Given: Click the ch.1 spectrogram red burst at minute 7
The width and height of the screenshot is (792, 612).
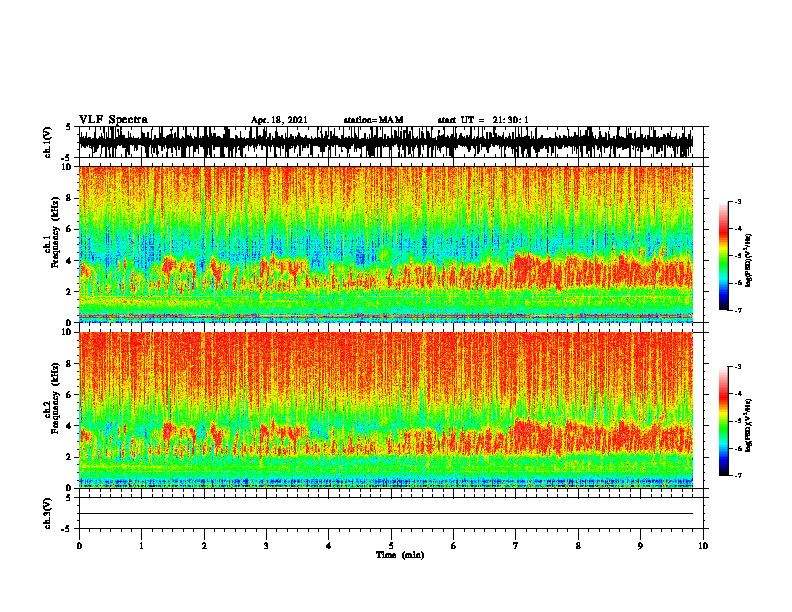Looking at the screenshot, I should pos(533,272).
